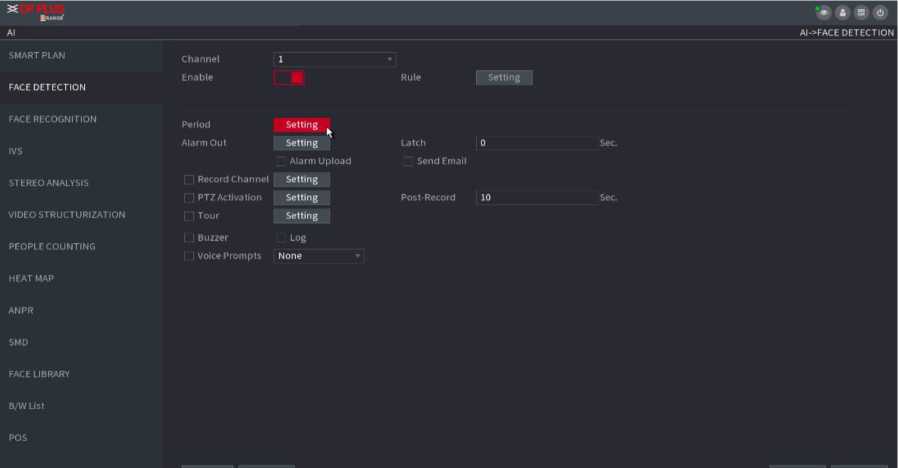This screenshot has width=898, height=468.
Task: Click the power shutdown icon
Action: click(880, 13)
